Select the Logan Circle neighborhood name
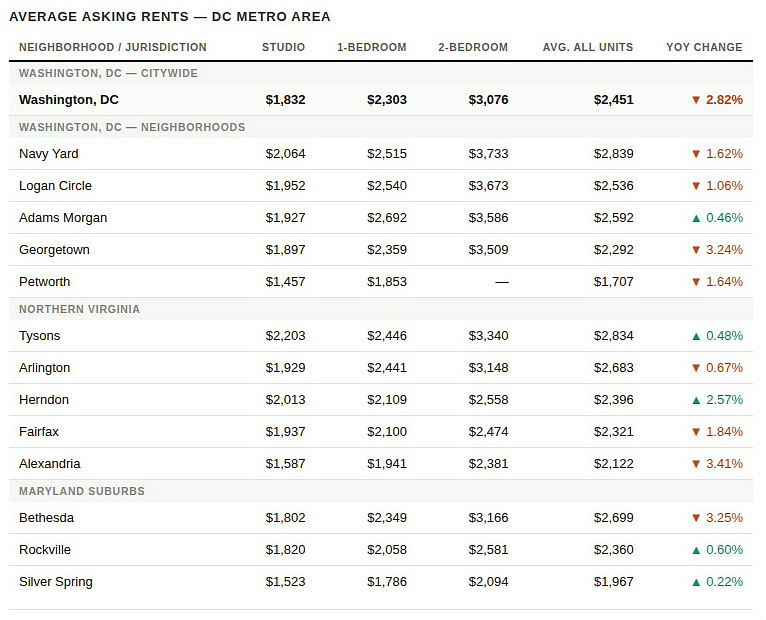The height and width of the screenshot is (620, 766). point(55,186)
